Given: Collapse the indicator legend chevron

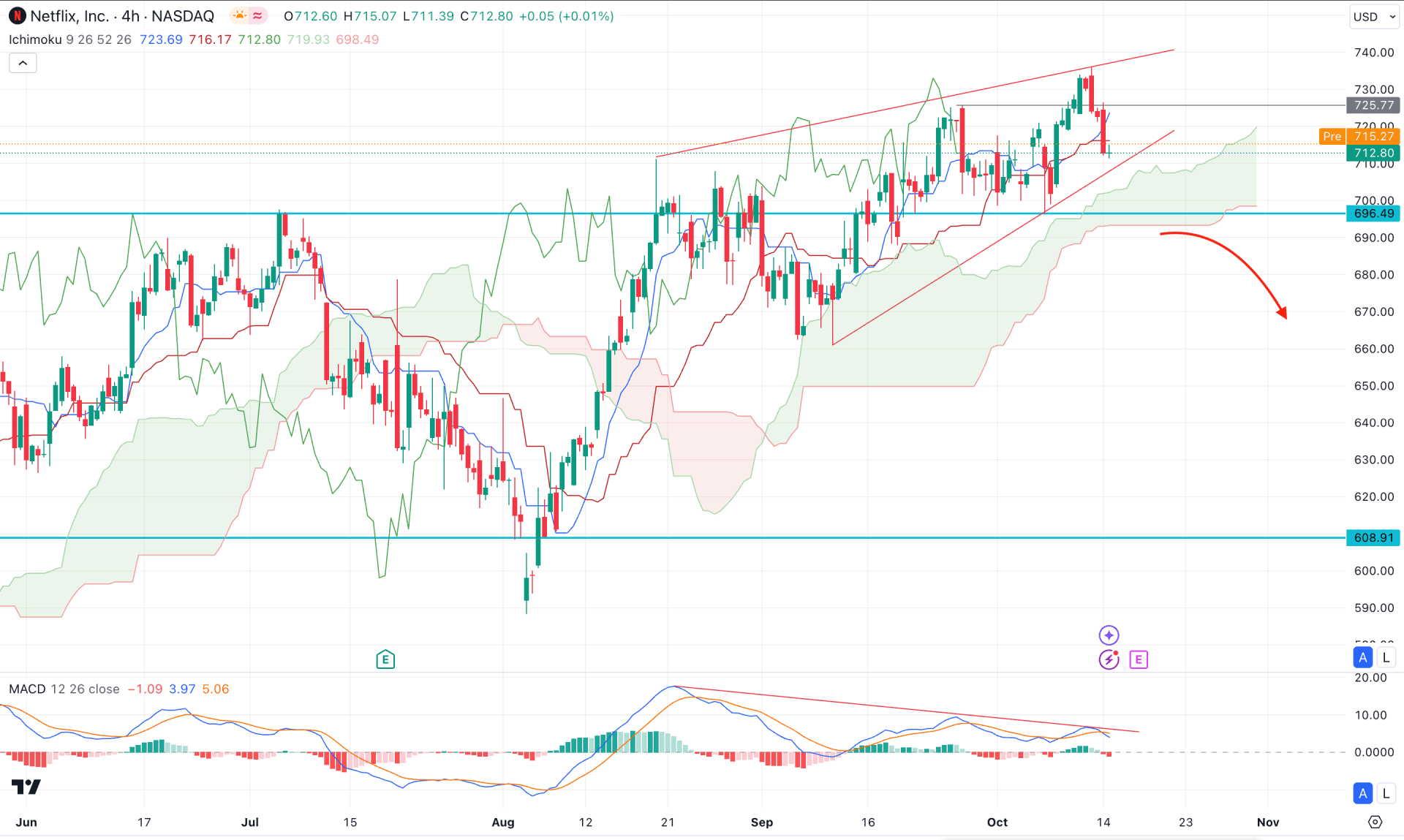Looking at the screenshot, I should click(x=23, y=63).
